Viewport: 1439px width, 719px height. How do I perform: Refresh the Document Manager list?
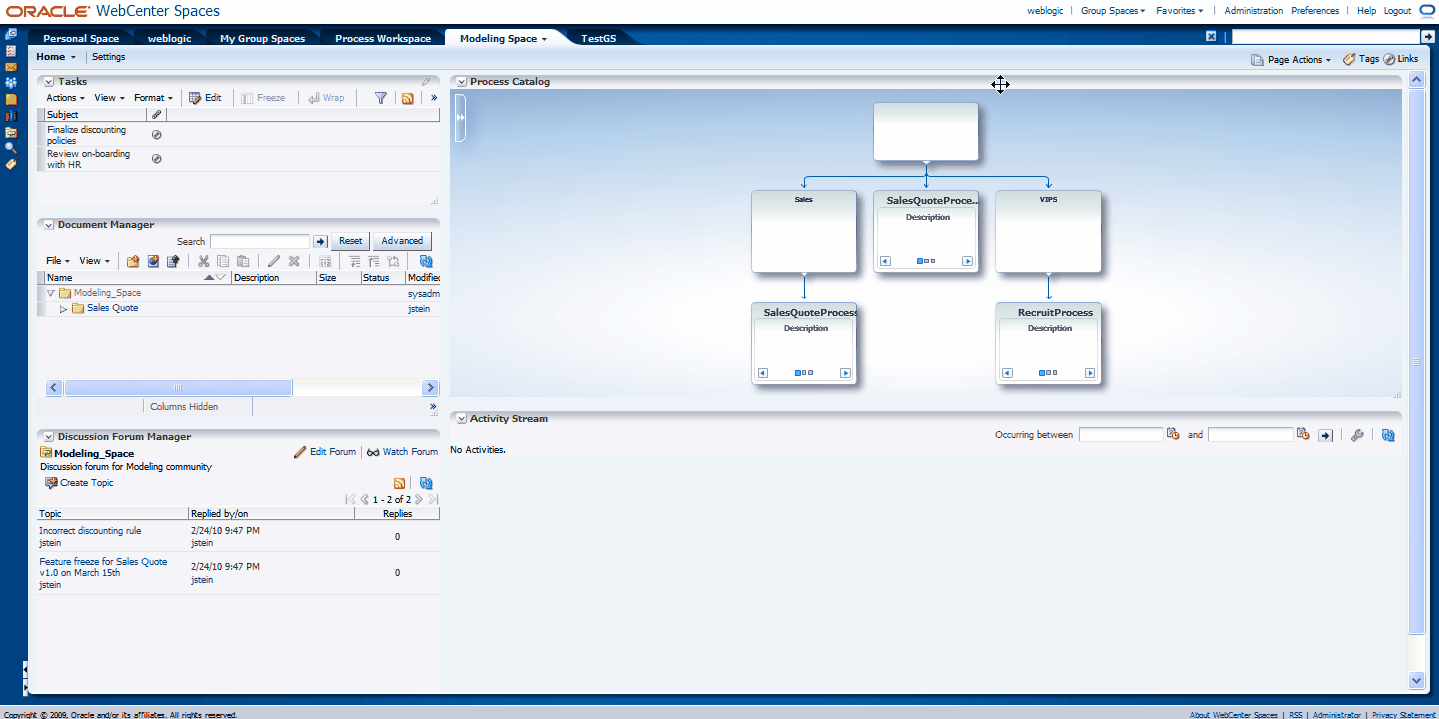[x=426, y=261]
